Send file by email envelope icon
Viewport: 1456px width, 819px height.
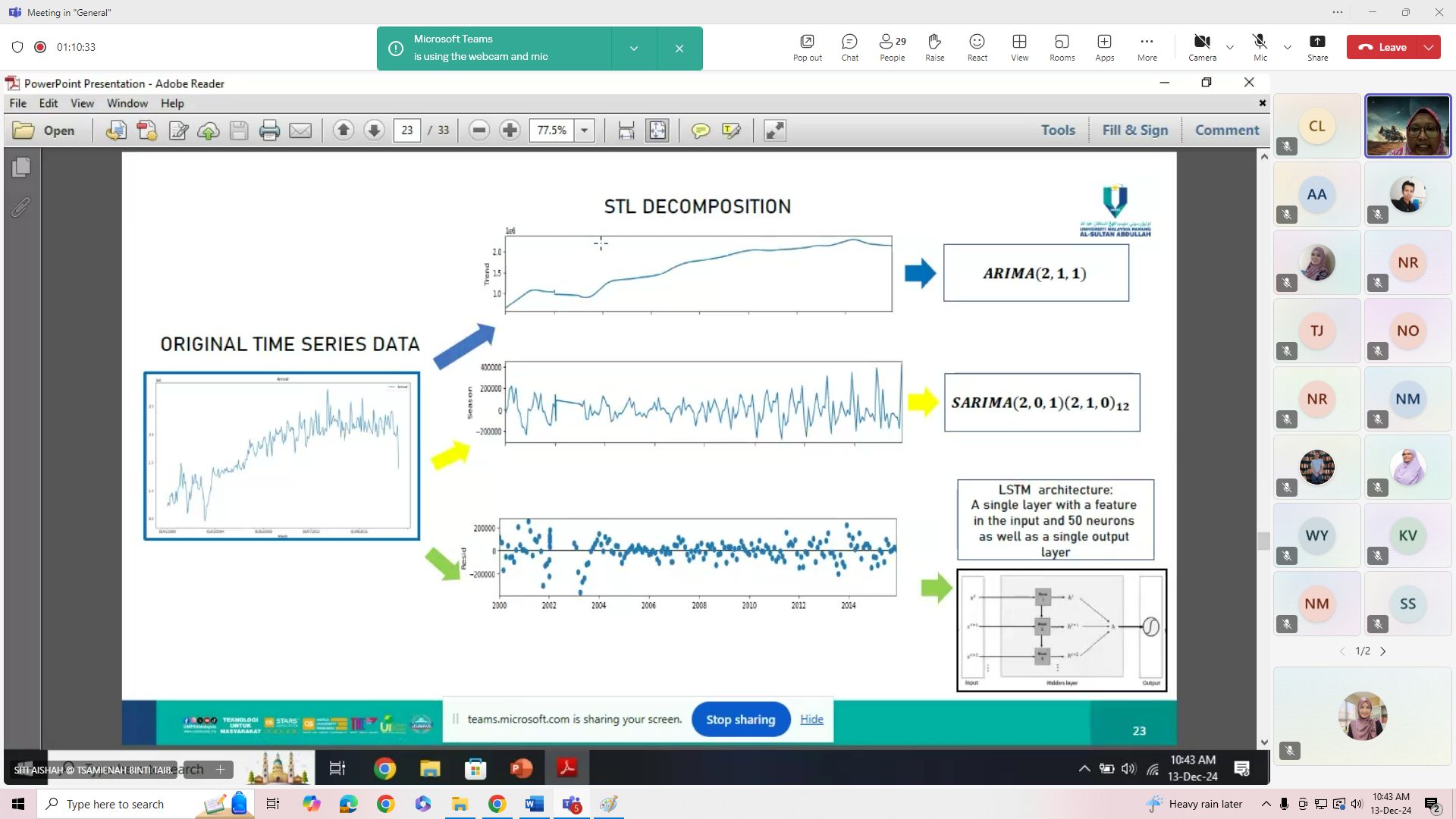(300, 130)
